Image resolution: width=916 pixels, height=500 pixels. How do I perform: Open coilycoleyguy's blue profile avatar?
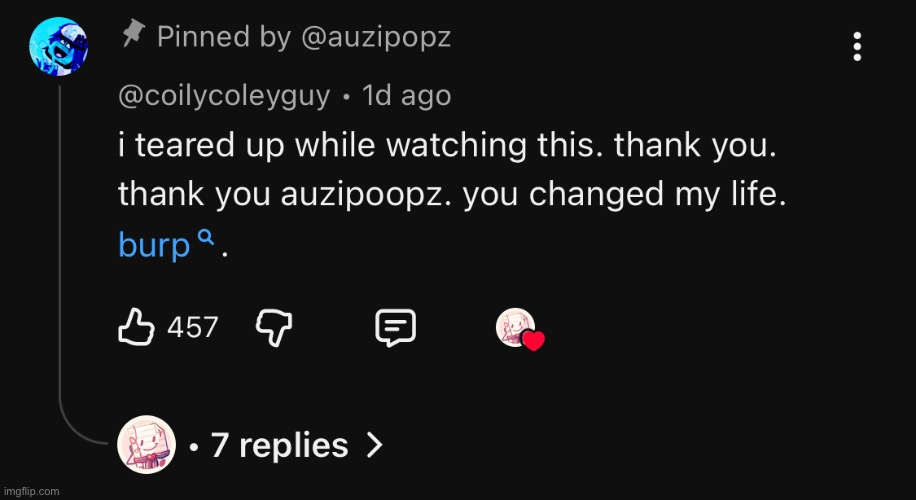pos(59,46)
